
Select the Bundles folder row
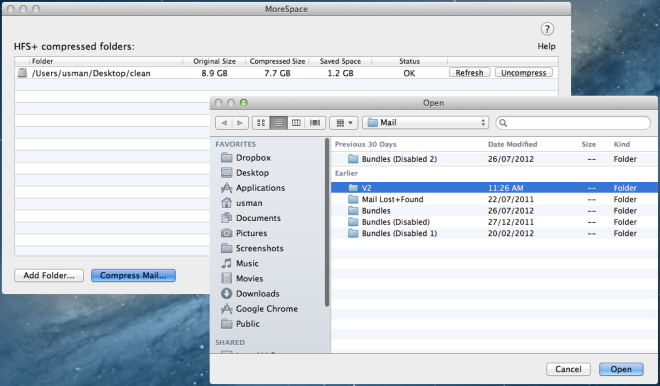coord(494,210)
